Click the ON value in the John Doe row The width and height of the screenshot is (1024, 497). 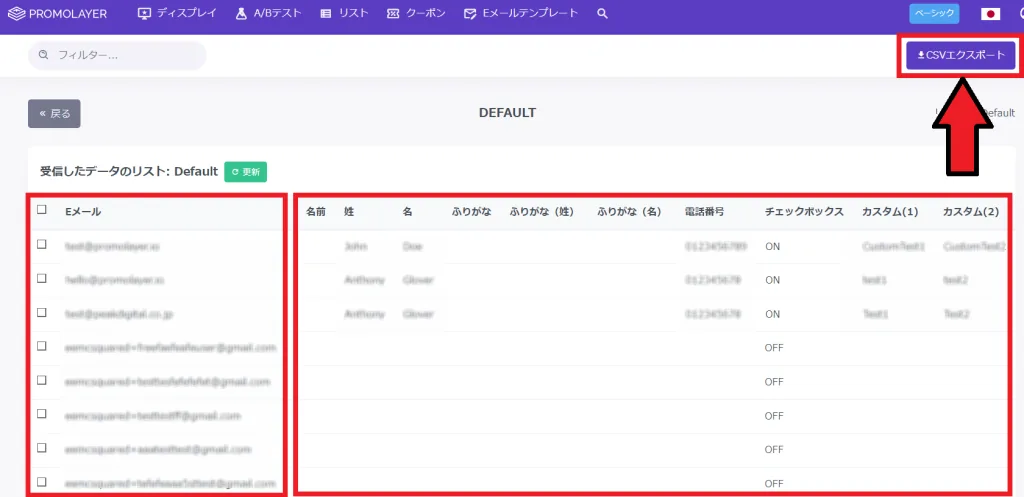point(773,246)
